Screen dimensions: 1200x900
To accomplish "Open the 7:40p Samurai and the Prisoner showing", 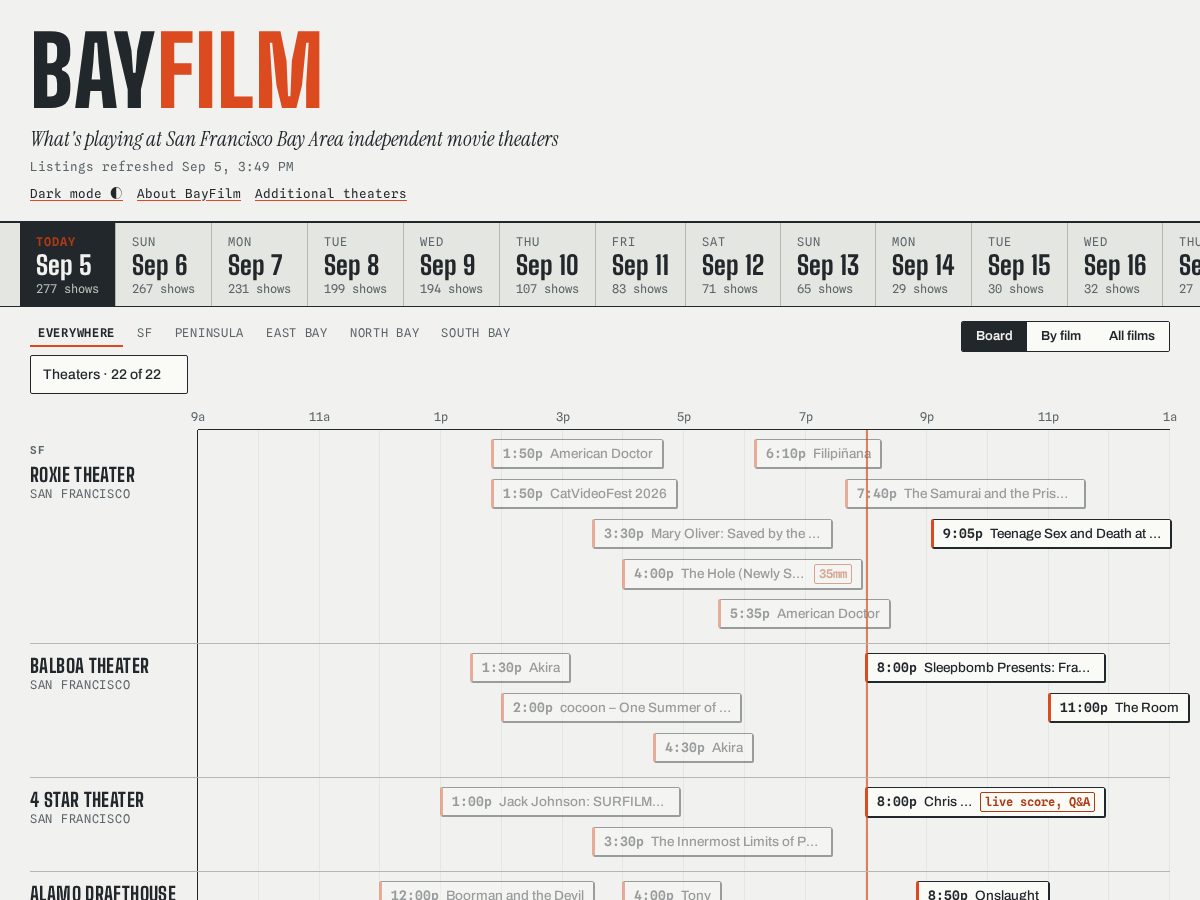I will (965, 494).
